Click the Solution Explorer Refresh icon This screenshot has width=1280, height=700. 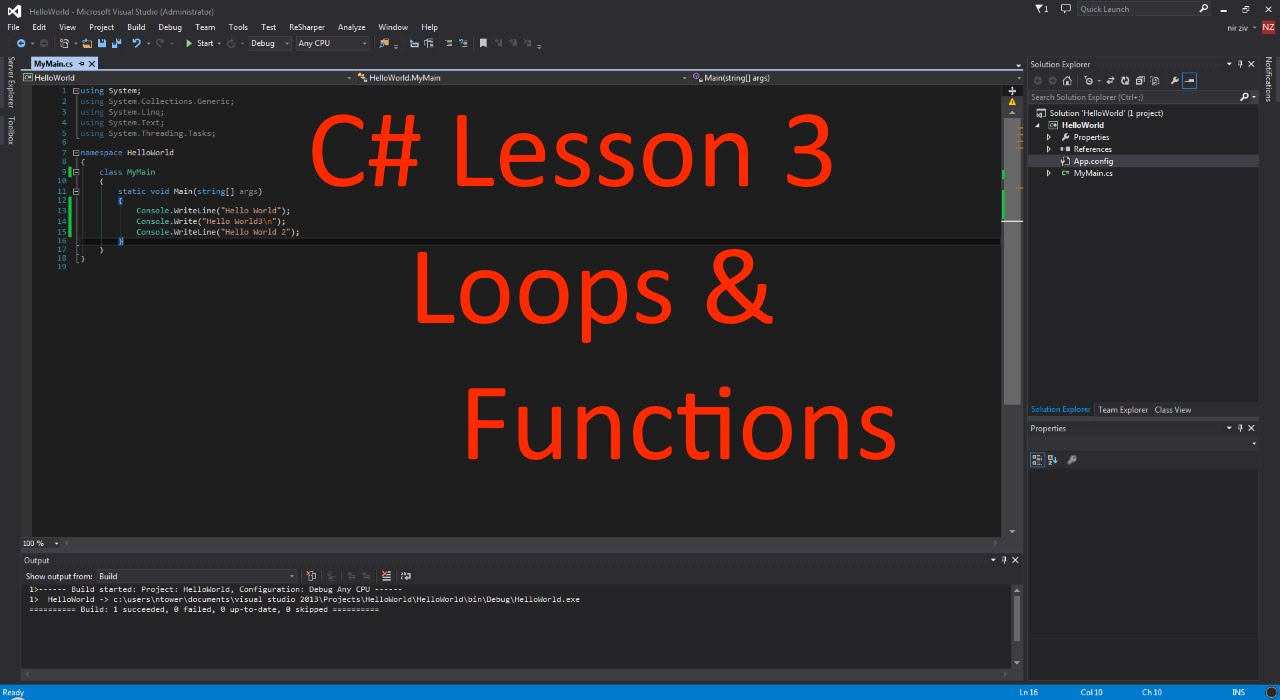(x=1125, y=80)
